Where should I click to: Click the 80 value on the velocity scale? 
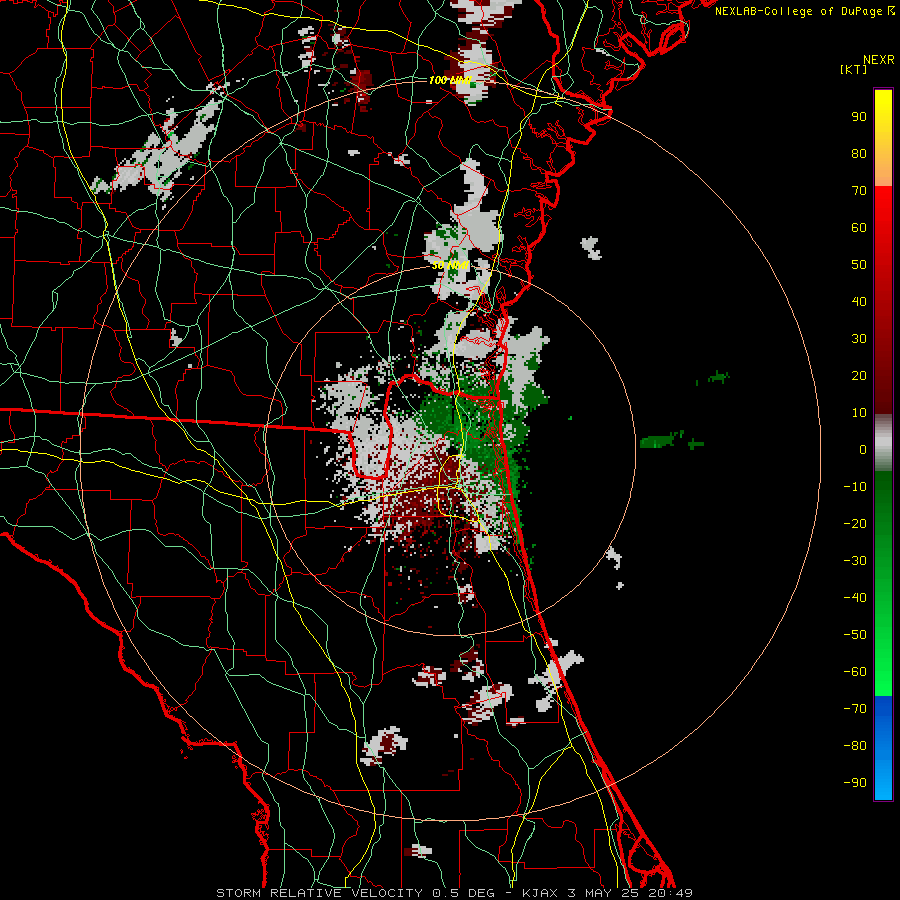coord(859,154)
